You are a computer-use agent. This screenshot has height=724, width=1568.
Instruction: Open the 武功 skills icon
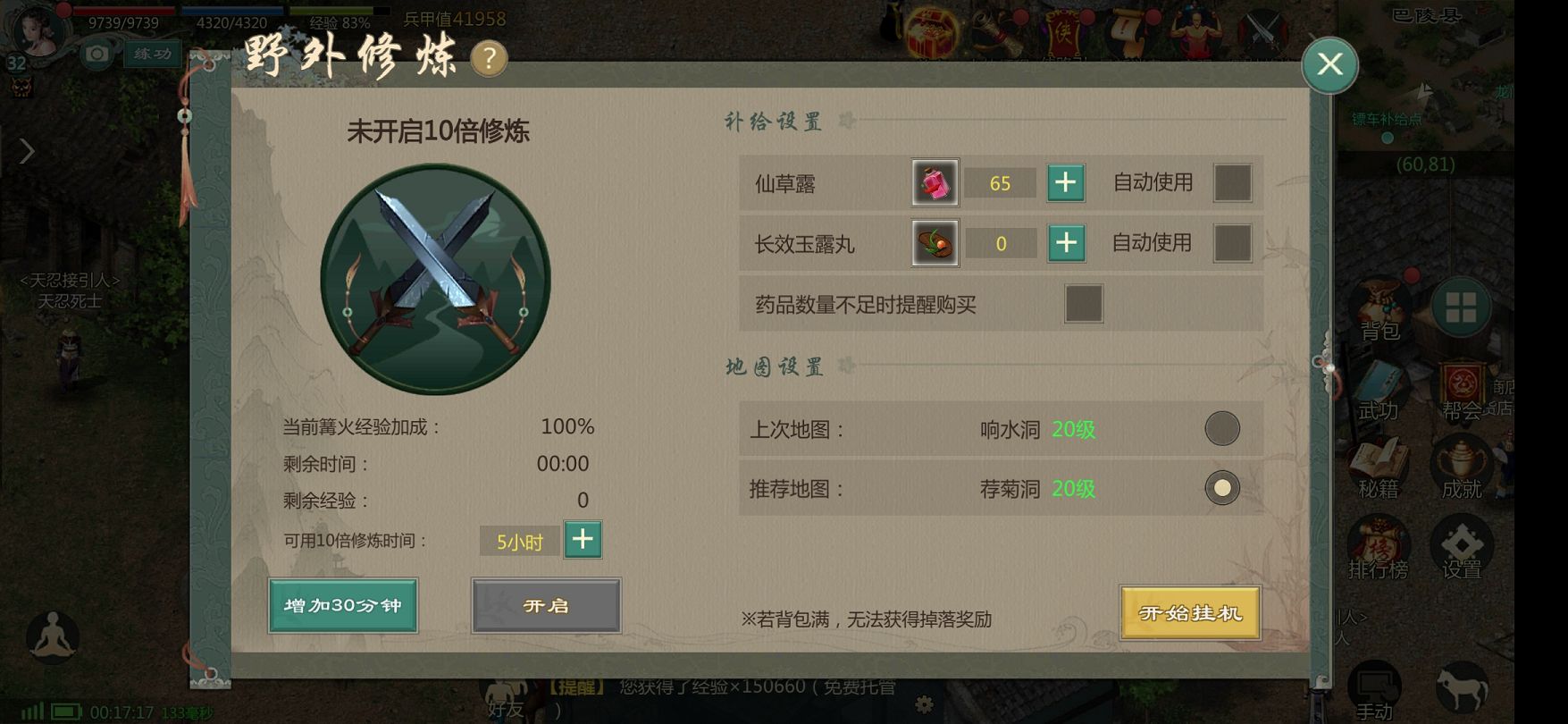click(1378, 391)
